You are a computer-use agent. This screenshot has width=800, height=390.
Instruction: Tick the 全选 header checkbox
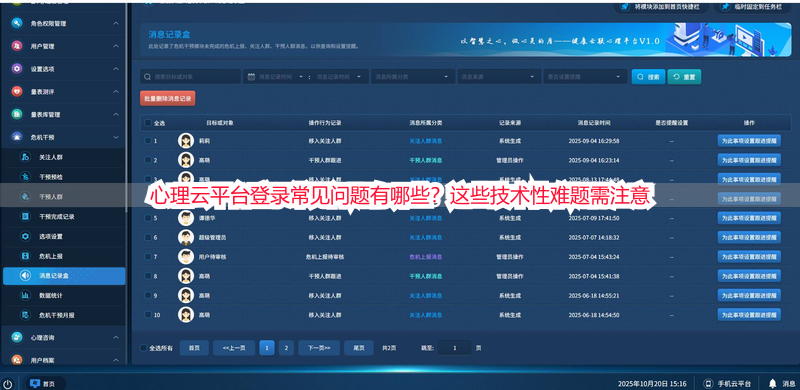click(x=148, y=123)
